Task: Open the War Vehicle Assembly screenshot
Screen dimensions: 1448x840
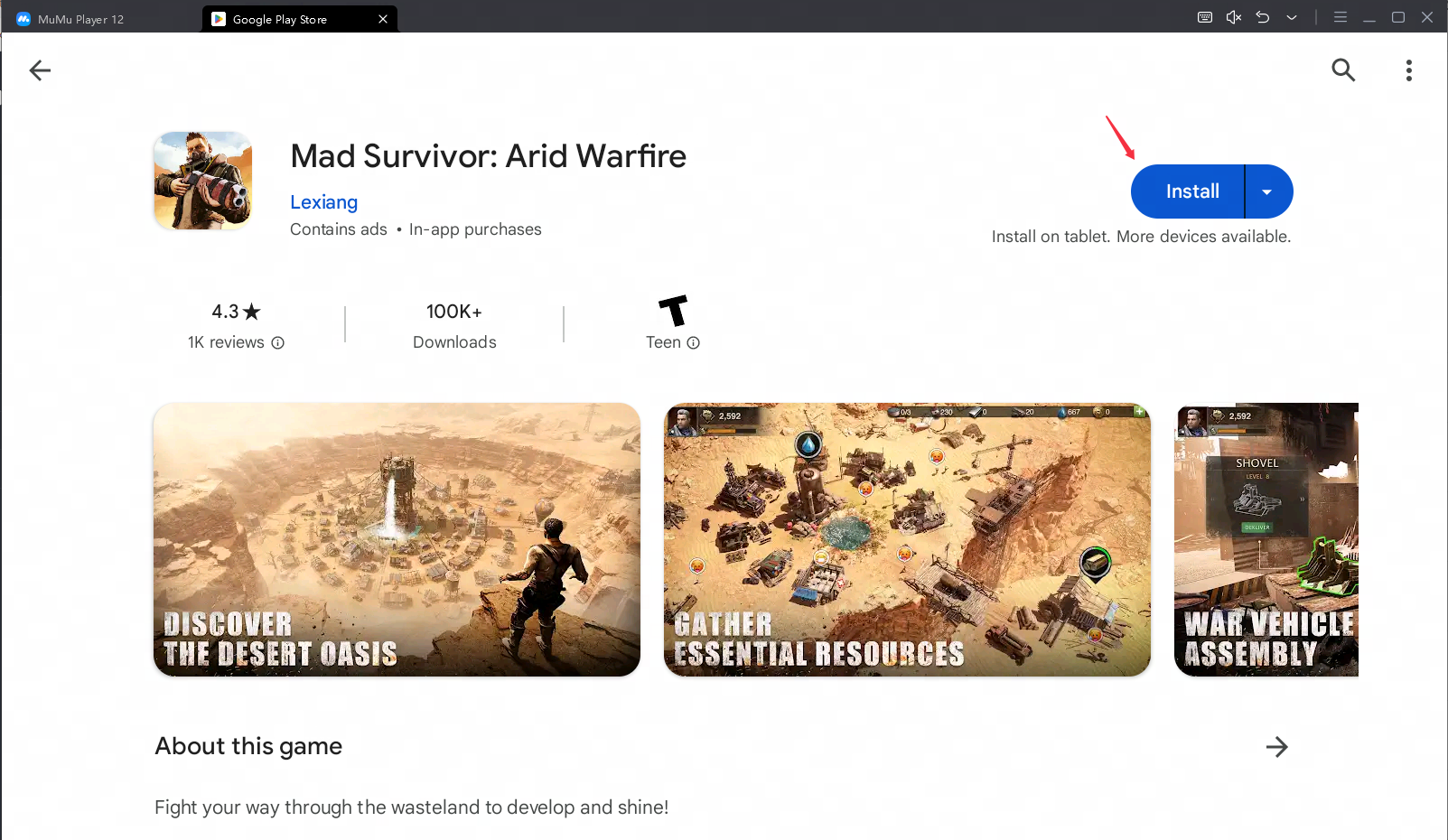Action: [x=1266, y=539]
